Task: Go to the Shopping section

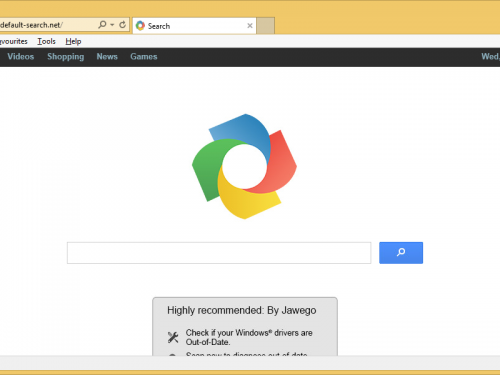Action: (x=66, y=57)
